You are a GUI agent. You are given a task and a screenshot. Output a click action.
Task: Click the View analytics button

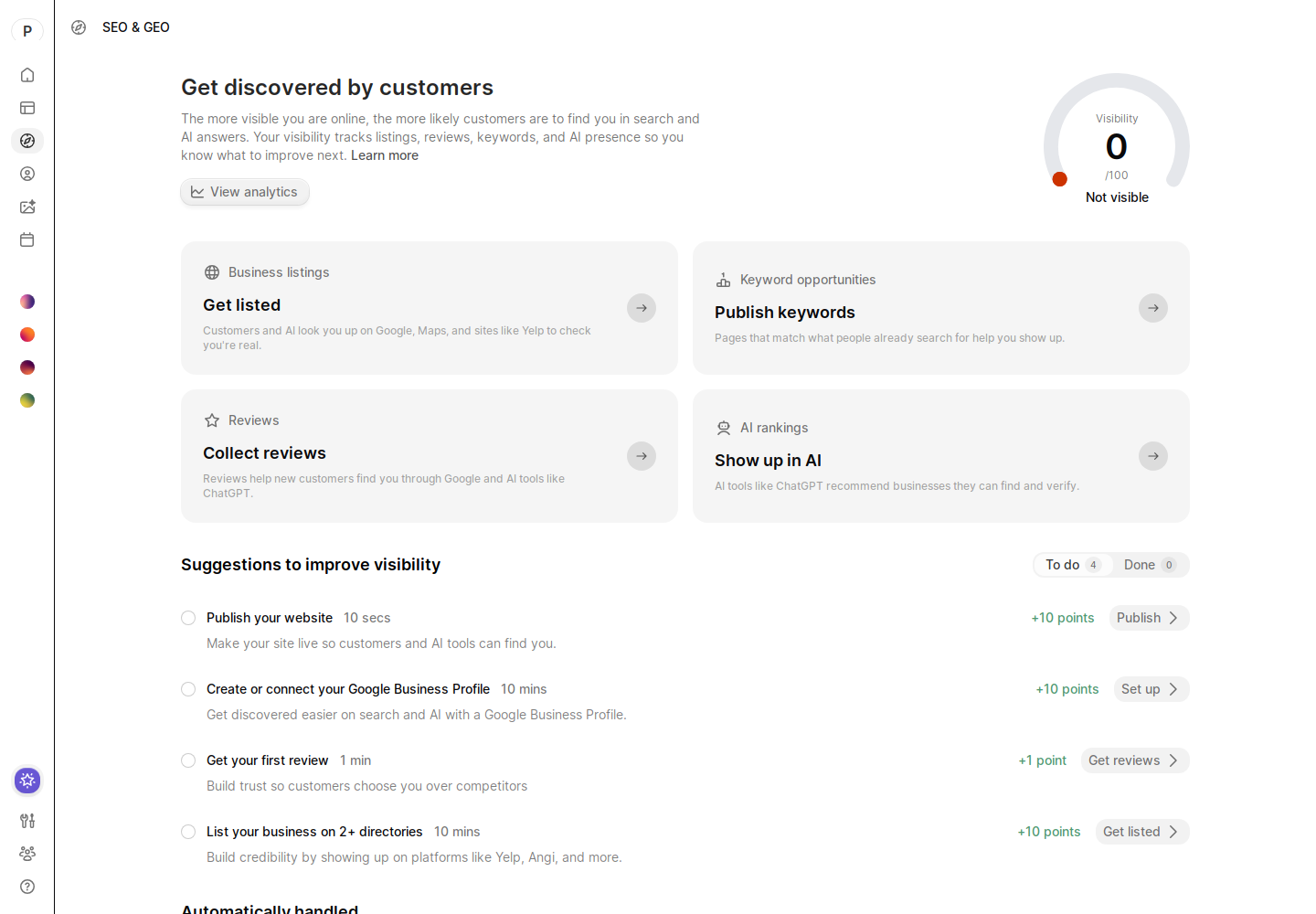coord(245,192)
